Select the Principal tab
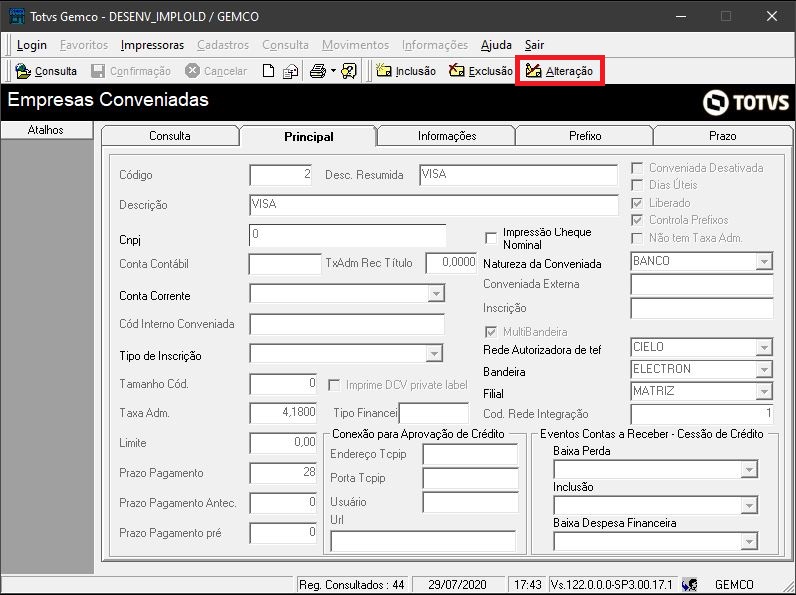Image resolution: width=796 pixels, height=595 pixels. coord(309,136)
